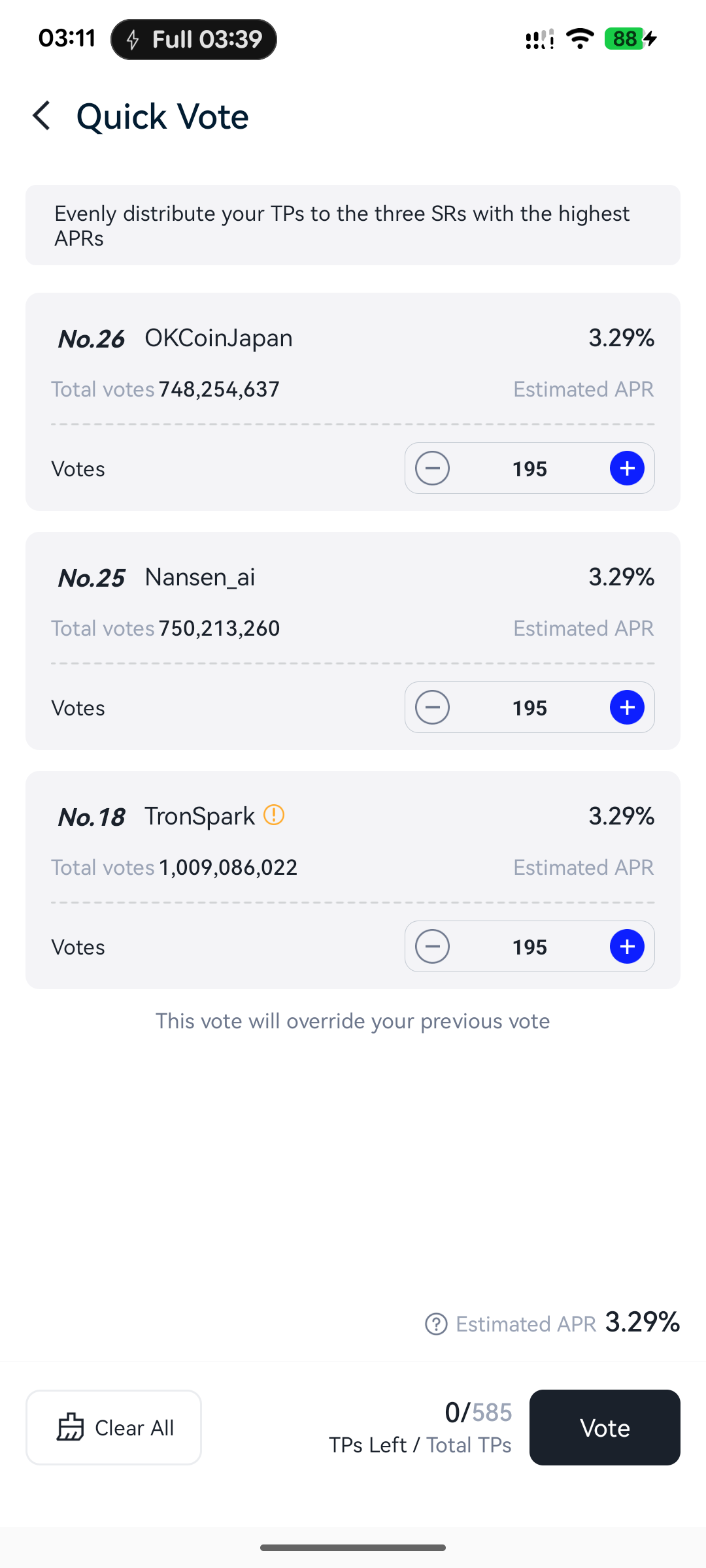
Task: Edit the OKCoinJapan votes value 195
Action: (529, 469)
